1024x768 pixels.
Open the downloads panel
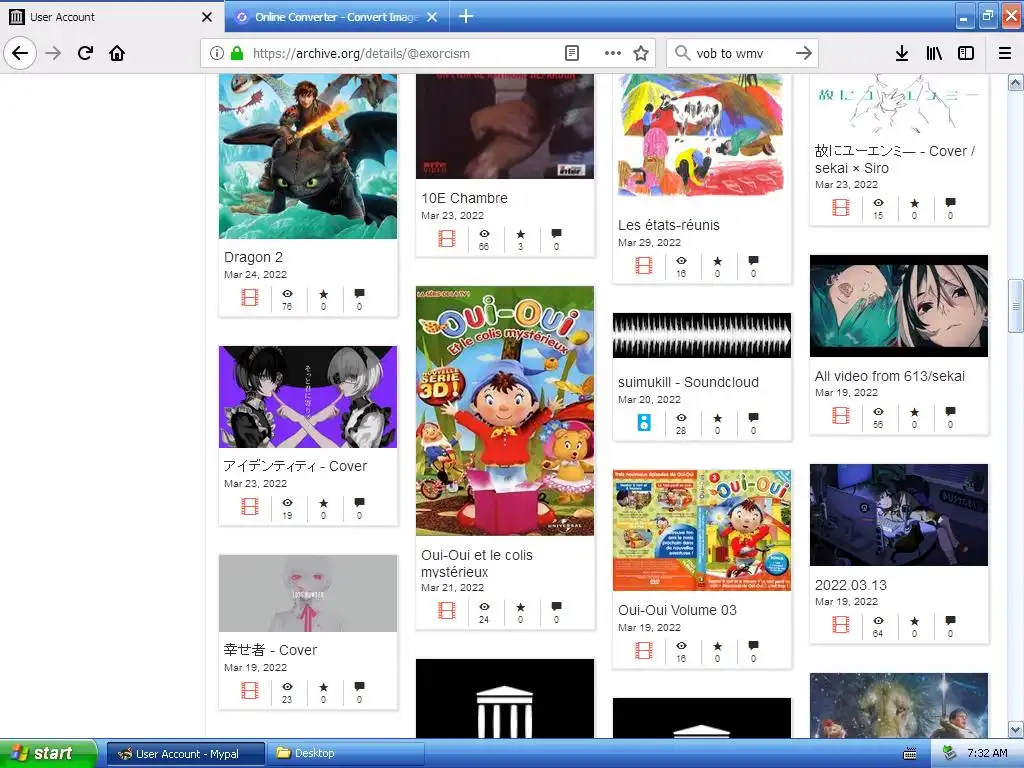pos(902,53)
